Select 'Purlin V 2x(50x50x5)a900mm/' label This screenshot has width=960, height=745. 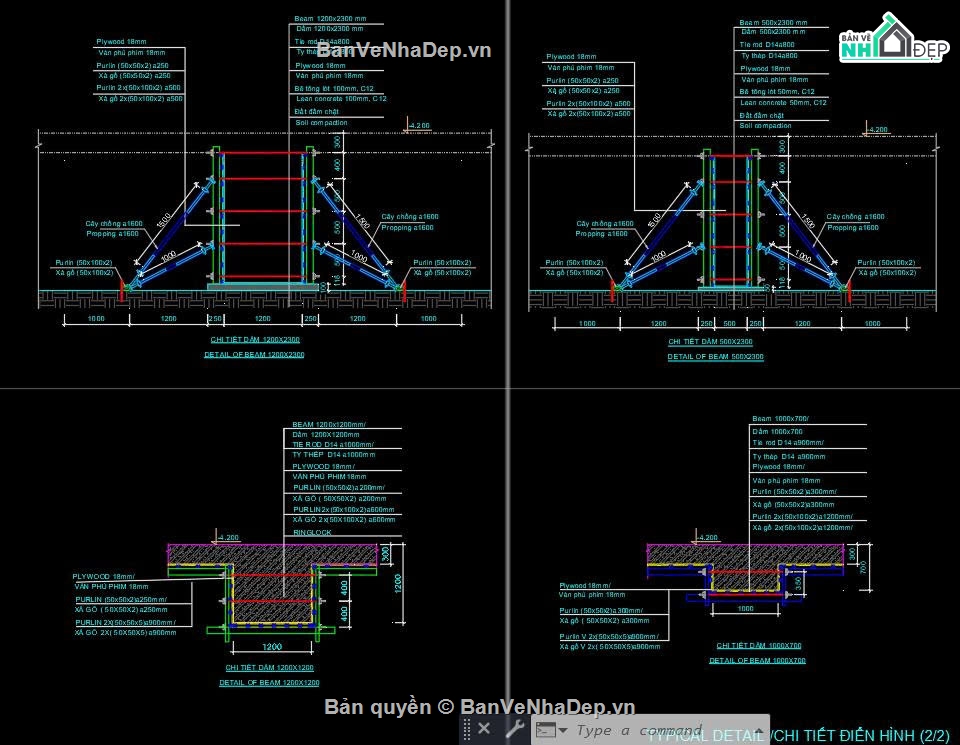(609, 637)
